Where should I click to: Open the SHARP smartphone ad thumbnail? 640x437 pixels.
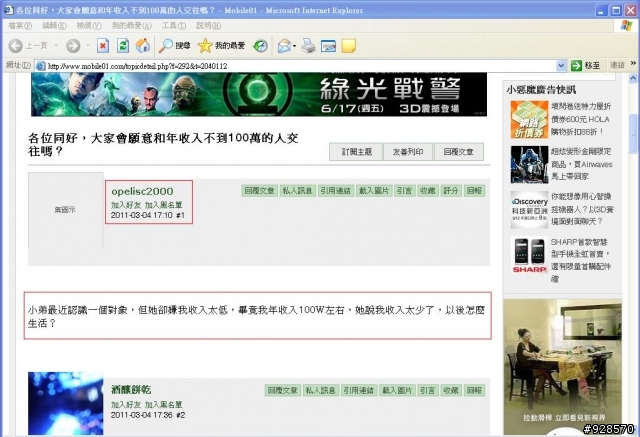pos(529,255)
